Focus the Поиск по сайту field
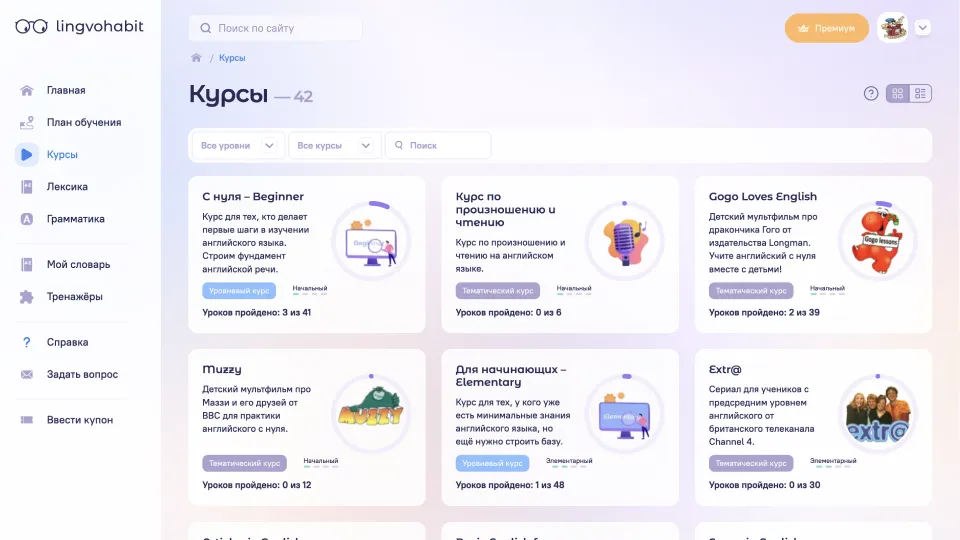Image resolution: width=960 pixels, height=540 pixels. (275, 28)
